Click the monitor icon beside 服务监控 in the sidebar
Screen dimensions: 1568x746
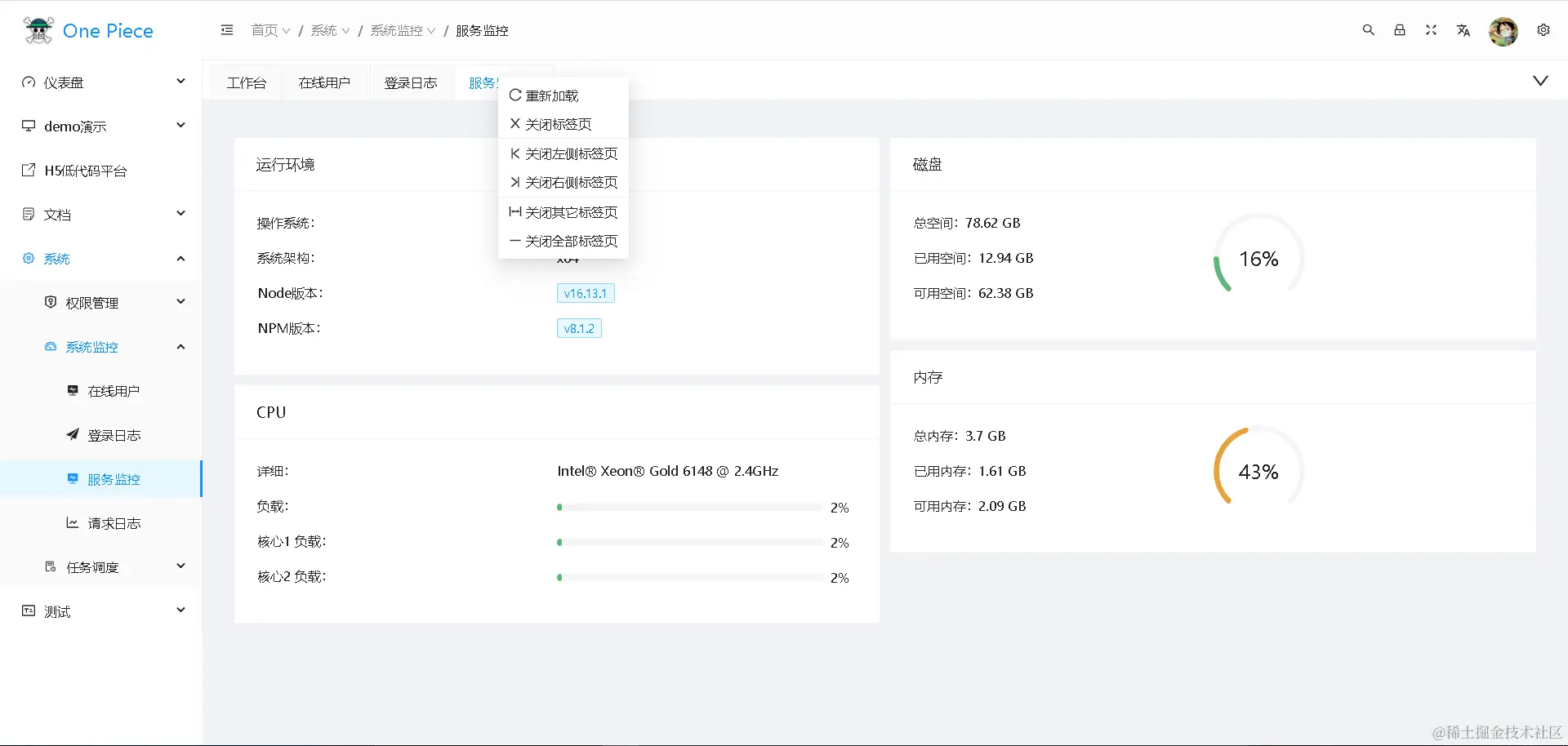click(x=73, y=478)
